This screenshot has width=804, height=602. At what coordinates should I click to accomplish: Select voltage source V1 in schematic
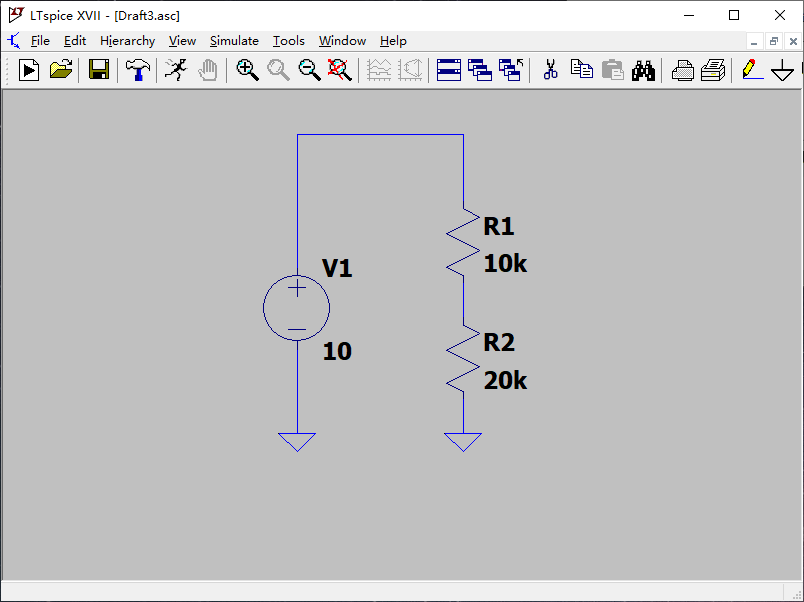[x=296, y=308]
